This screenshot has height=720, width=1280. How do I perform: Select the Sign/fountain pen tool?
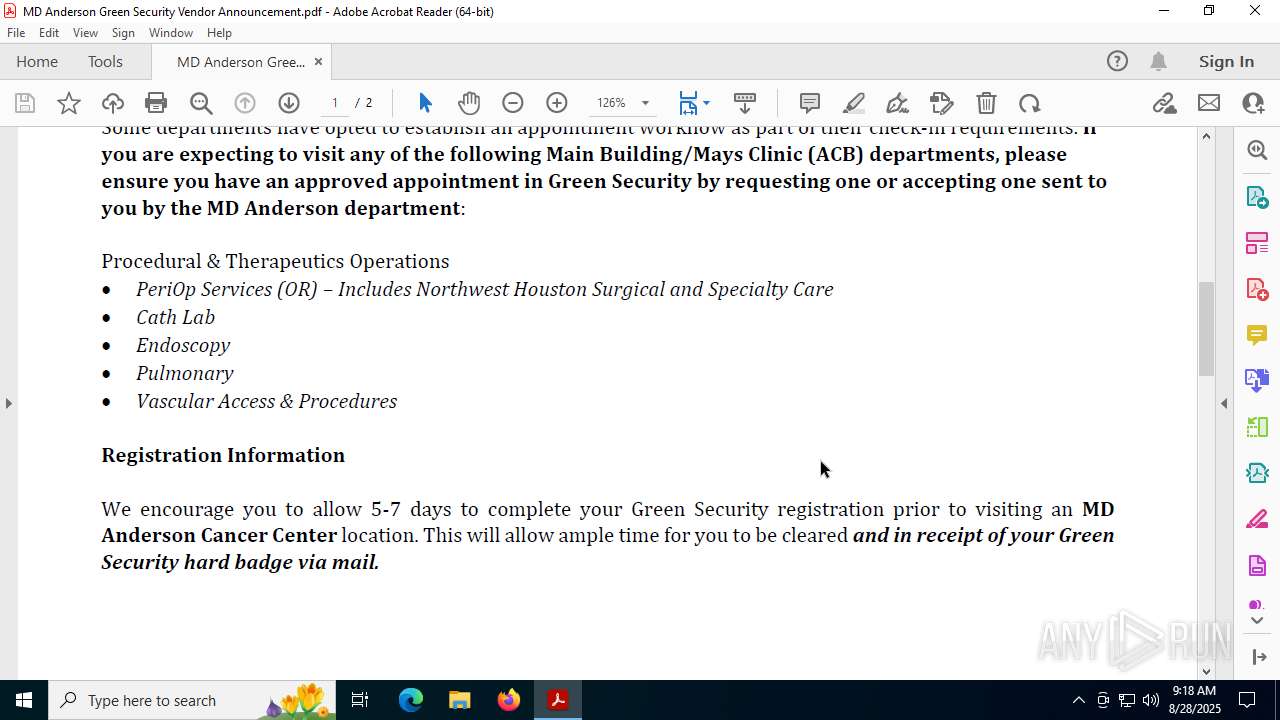[898, 103]
